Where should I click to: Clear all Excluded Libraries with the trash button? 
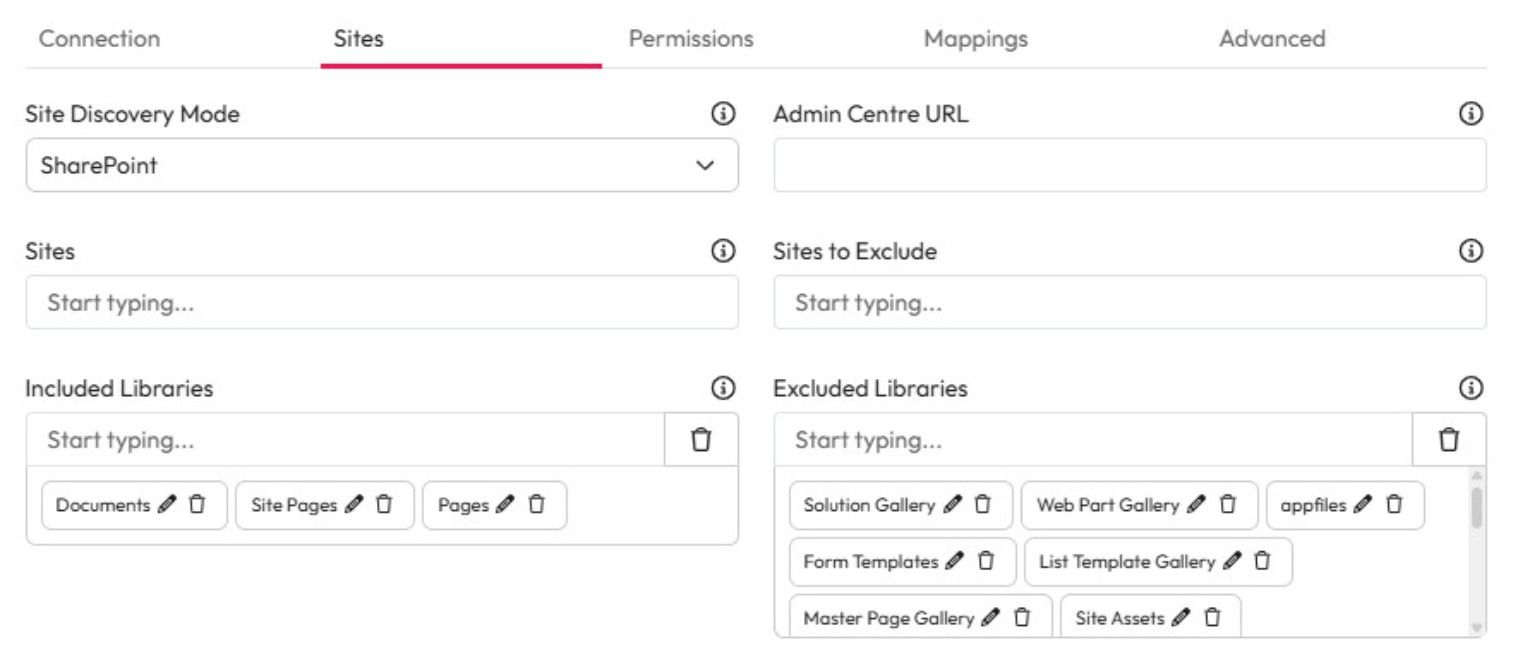click(x=1449, y=440)
